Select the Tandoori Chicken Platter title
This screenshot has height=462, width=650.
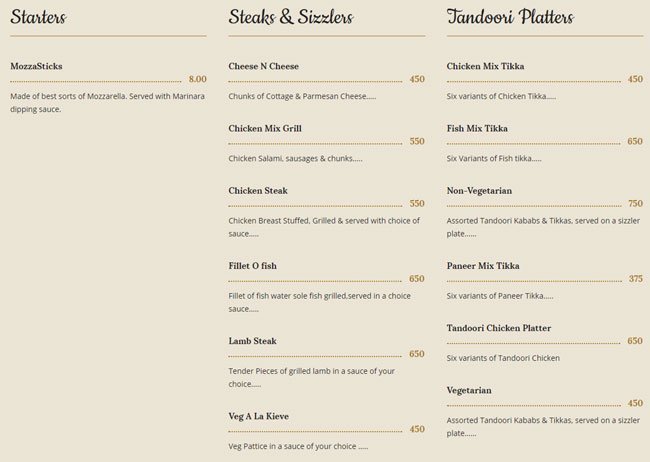[499, 328]
